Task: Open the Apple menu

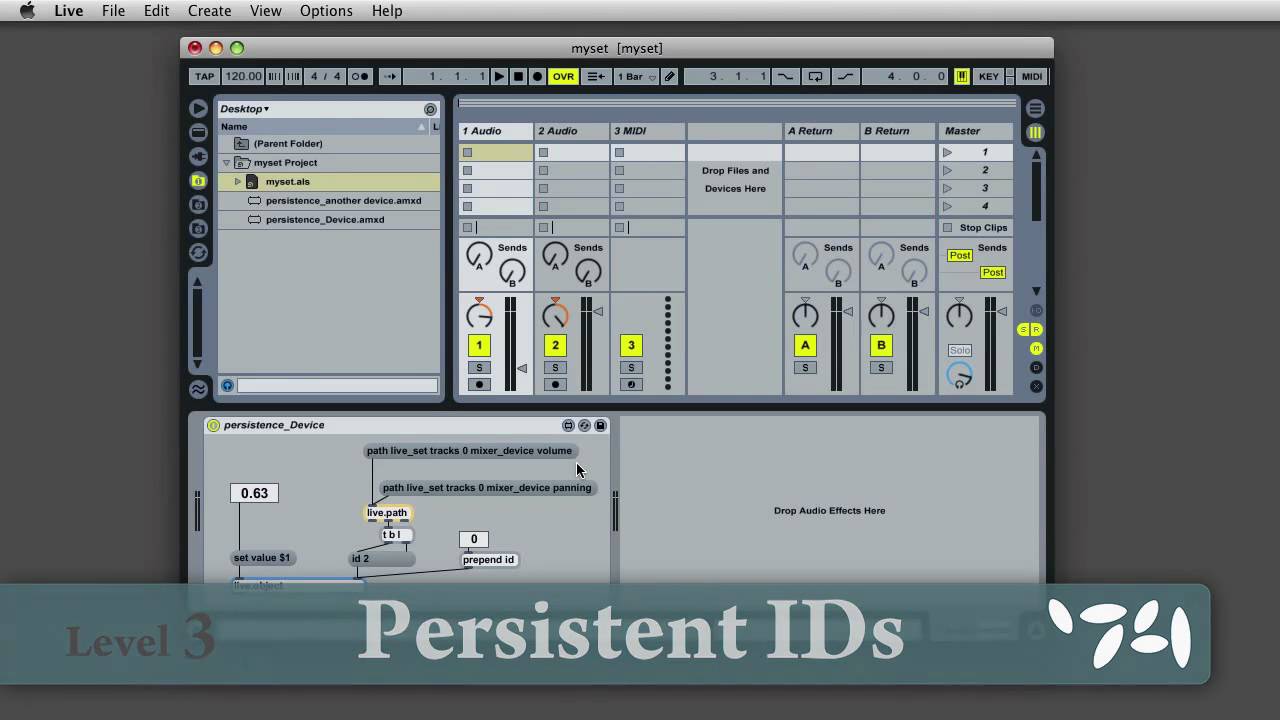Action: (x=28, y=11)
